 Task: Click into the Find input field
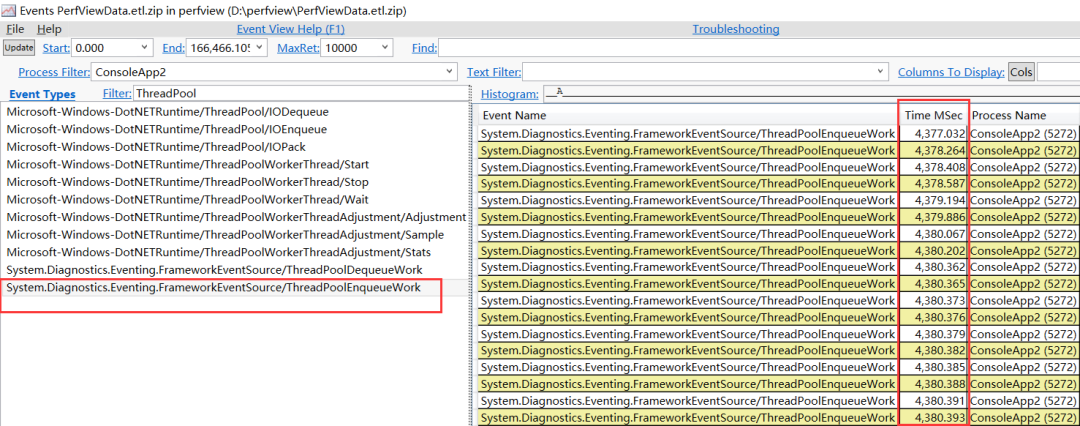point(758,48)
